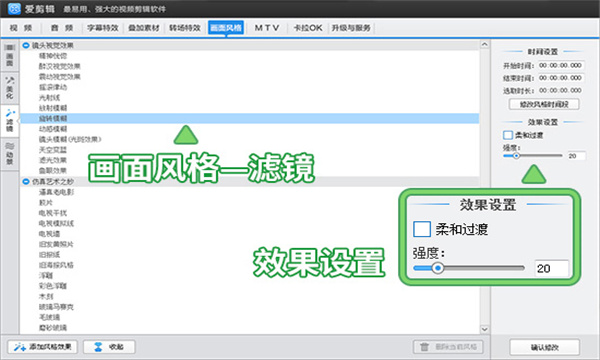The image size is (600, 360).
Task: Select the 摇晃律动 effect
Action: tap(53, 87)
